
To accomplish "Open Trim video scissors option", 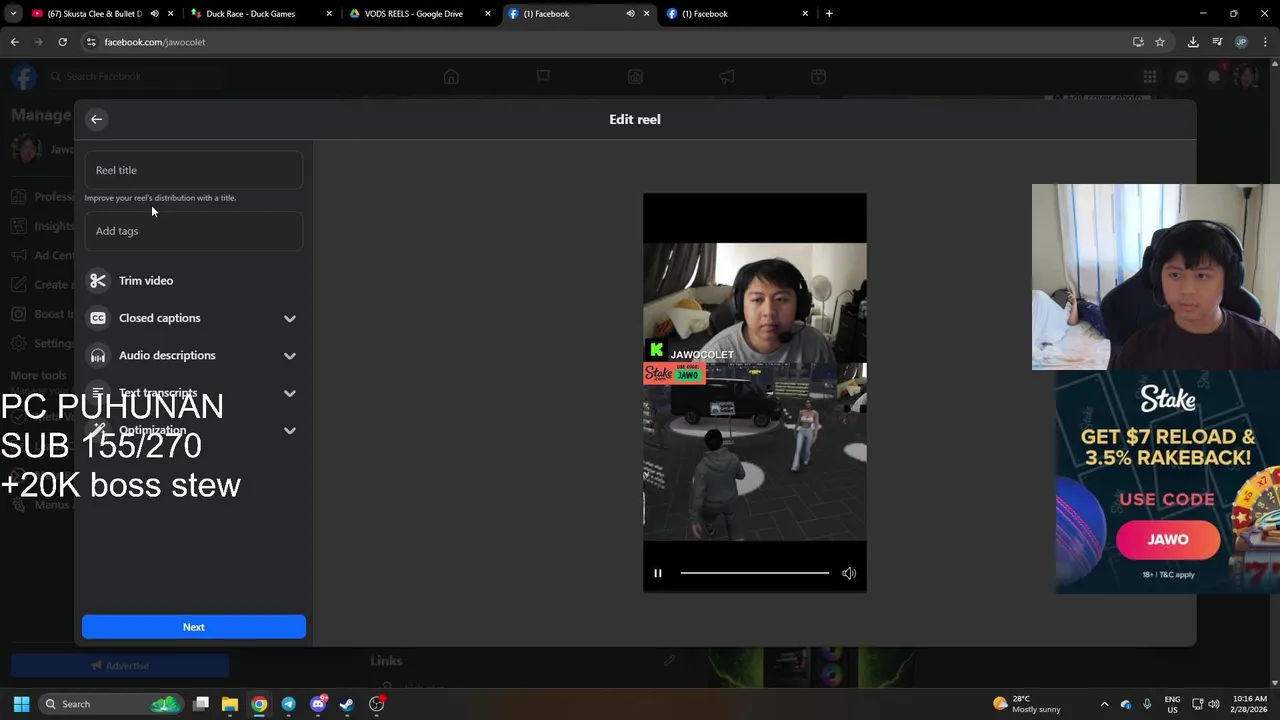I will click(x=98, y=281).
